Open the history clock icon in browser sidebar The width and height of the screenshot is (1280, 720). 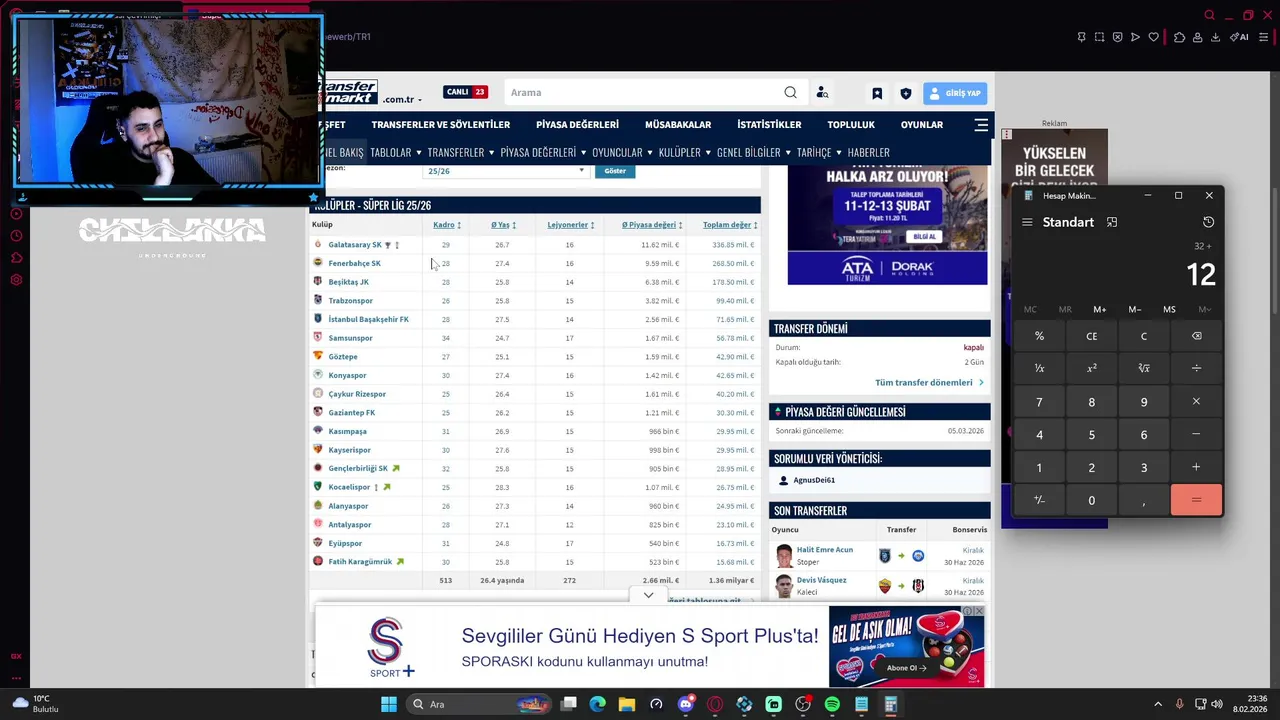click(x=16, y=236)
